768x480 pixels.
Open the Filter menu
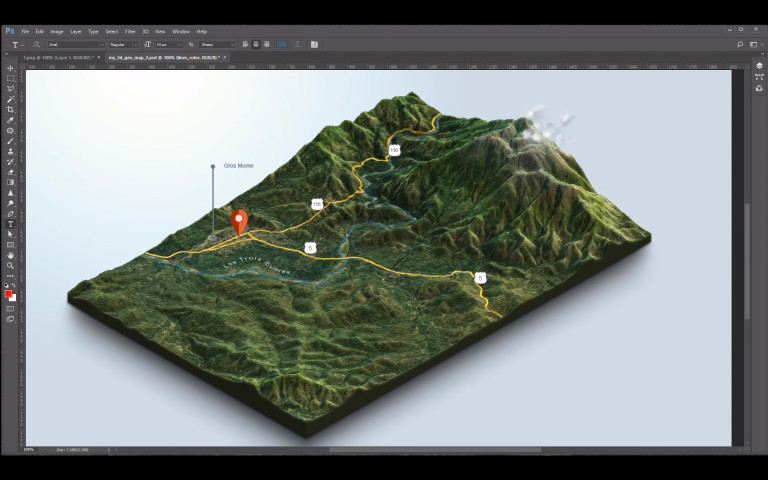(x=130, y=31)
